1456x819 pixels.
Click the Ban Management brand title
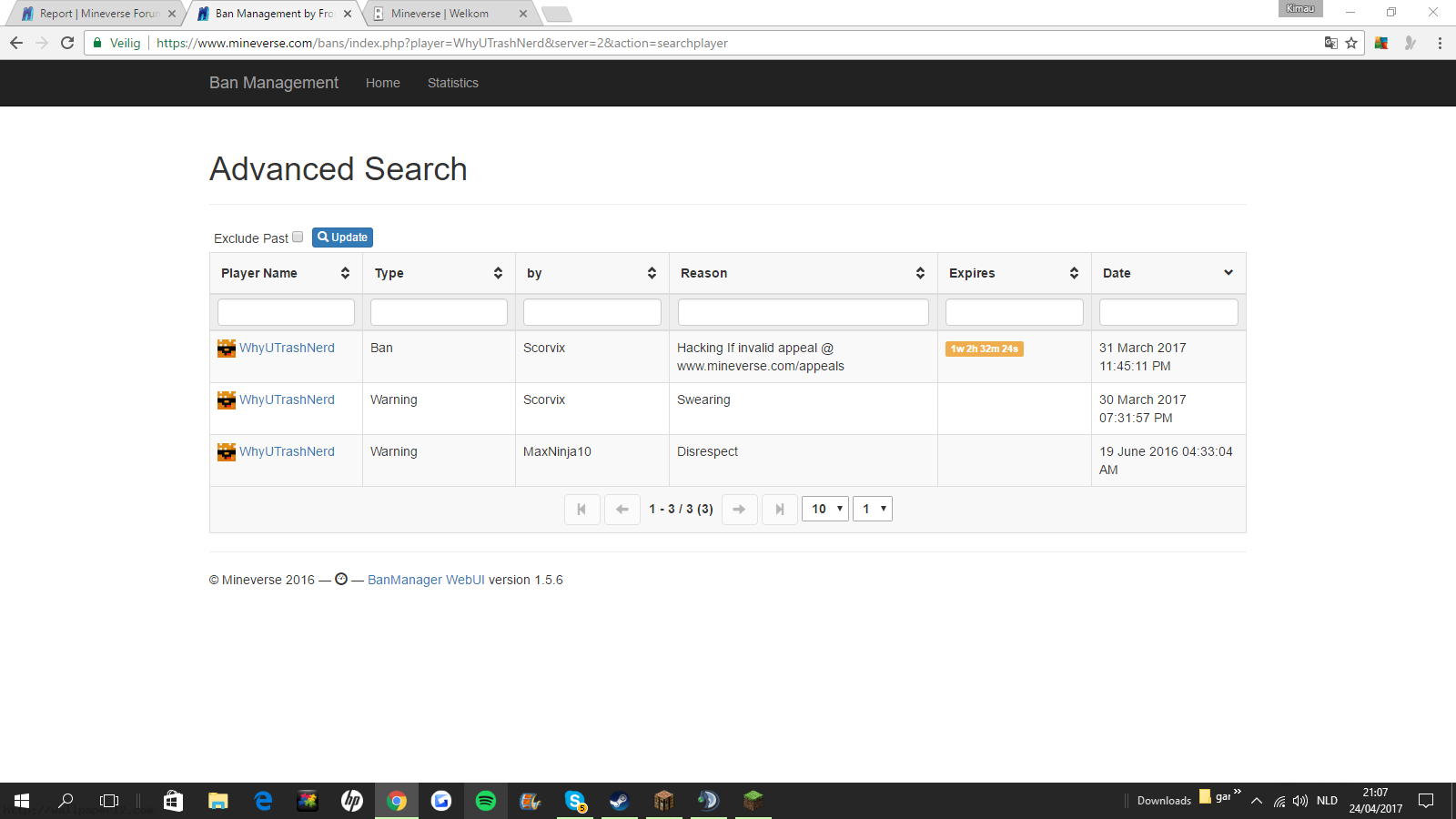tap(274, 83)
